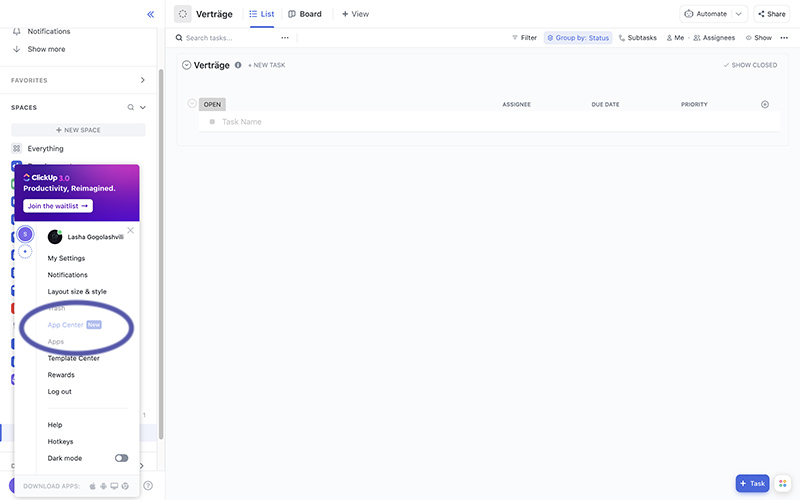This screenshot has width=800, height=500.
Task: Download the Apple app
Action: coord(93,486)
